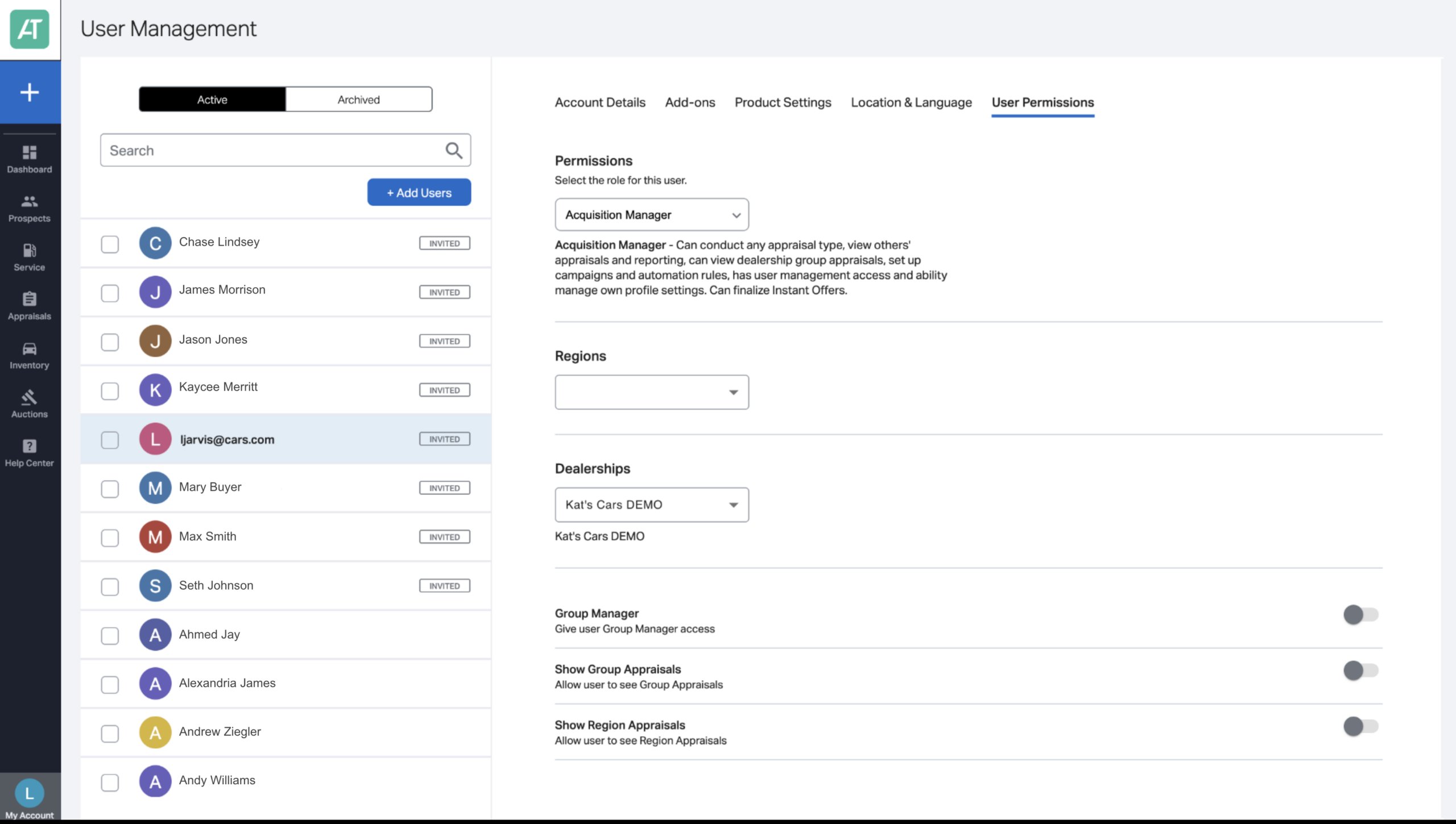Click the search magnifier icon
Image resolution: width=1456 pixels, height=824 pixels.
(454, 150)
